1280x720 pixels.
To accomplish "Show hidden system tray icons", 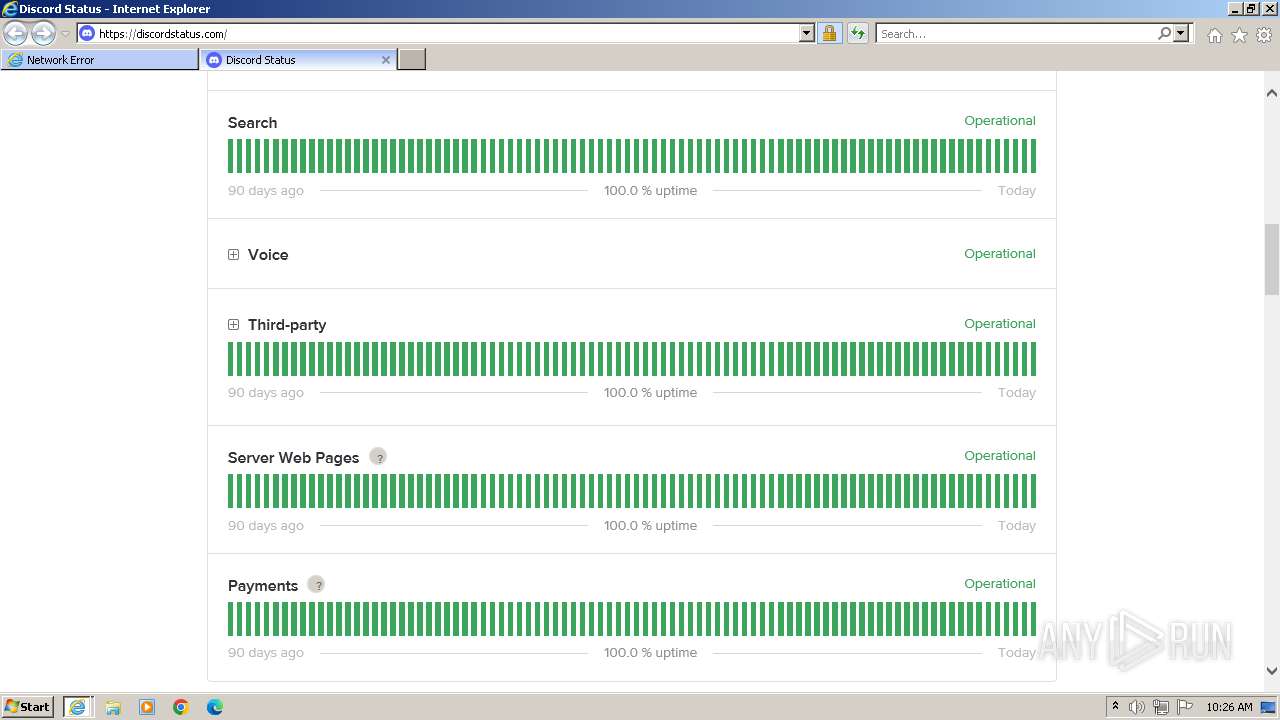I will (x=1115, y=707).
